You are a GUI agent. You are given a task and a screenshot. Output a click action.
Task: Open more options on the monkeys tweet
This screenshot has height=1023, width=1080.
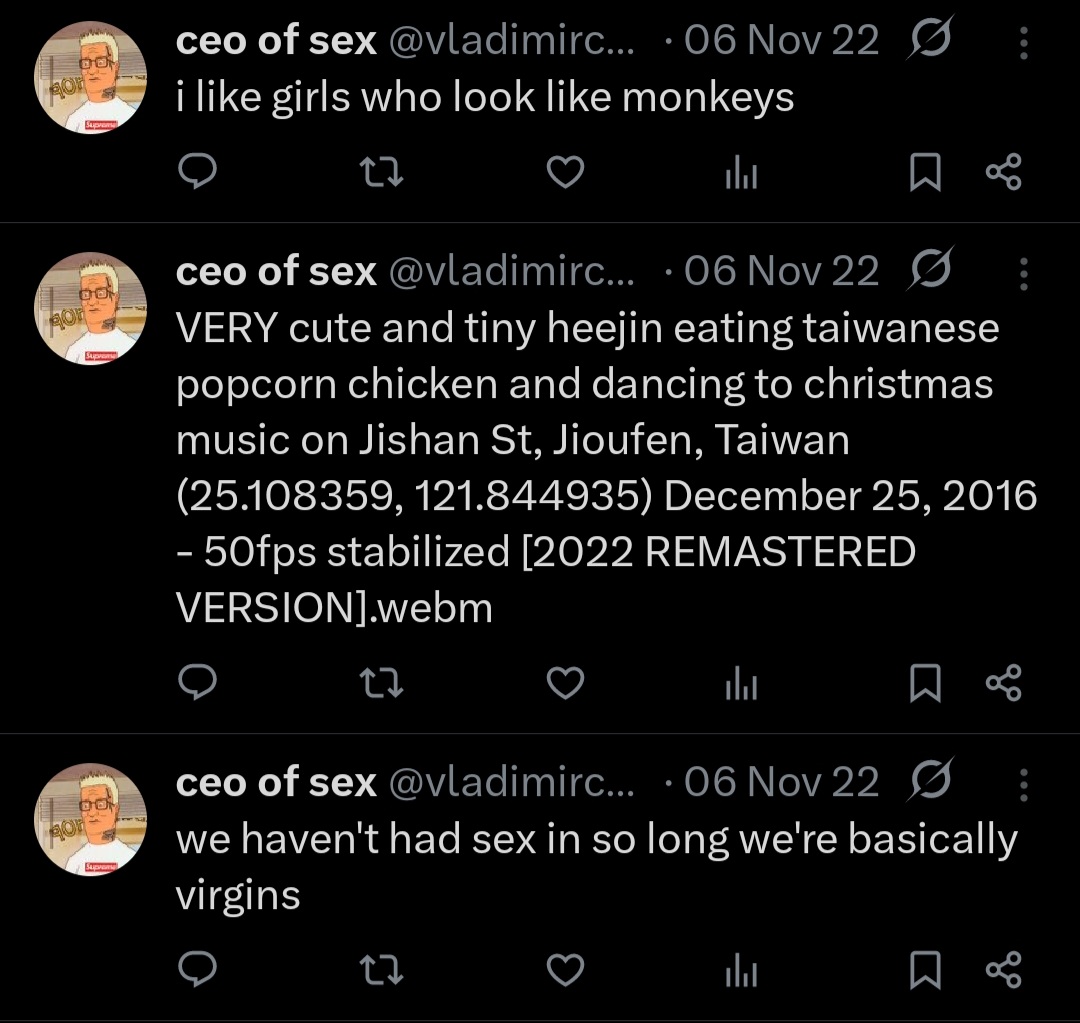coord(1024,43)
